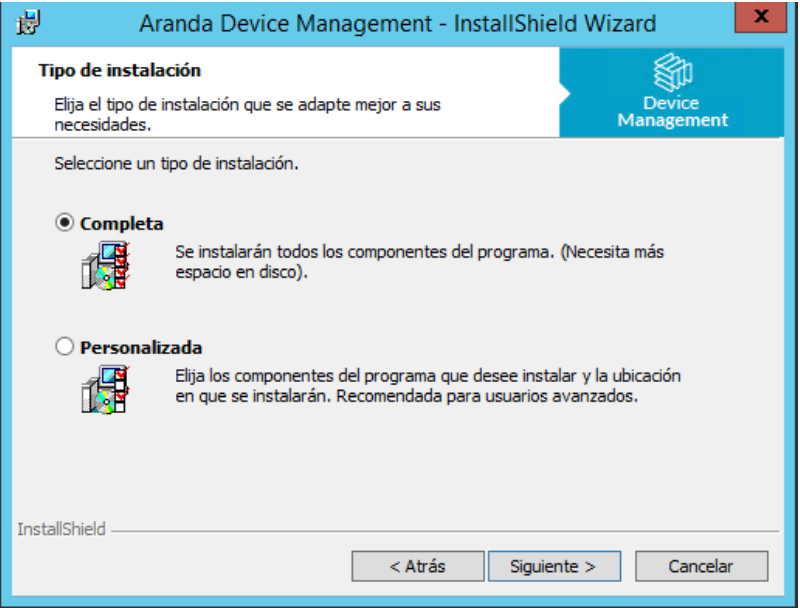Choose the bold Completa label text
The width and height of the screenshot is (800, 608).
click(x=121, y=223)
